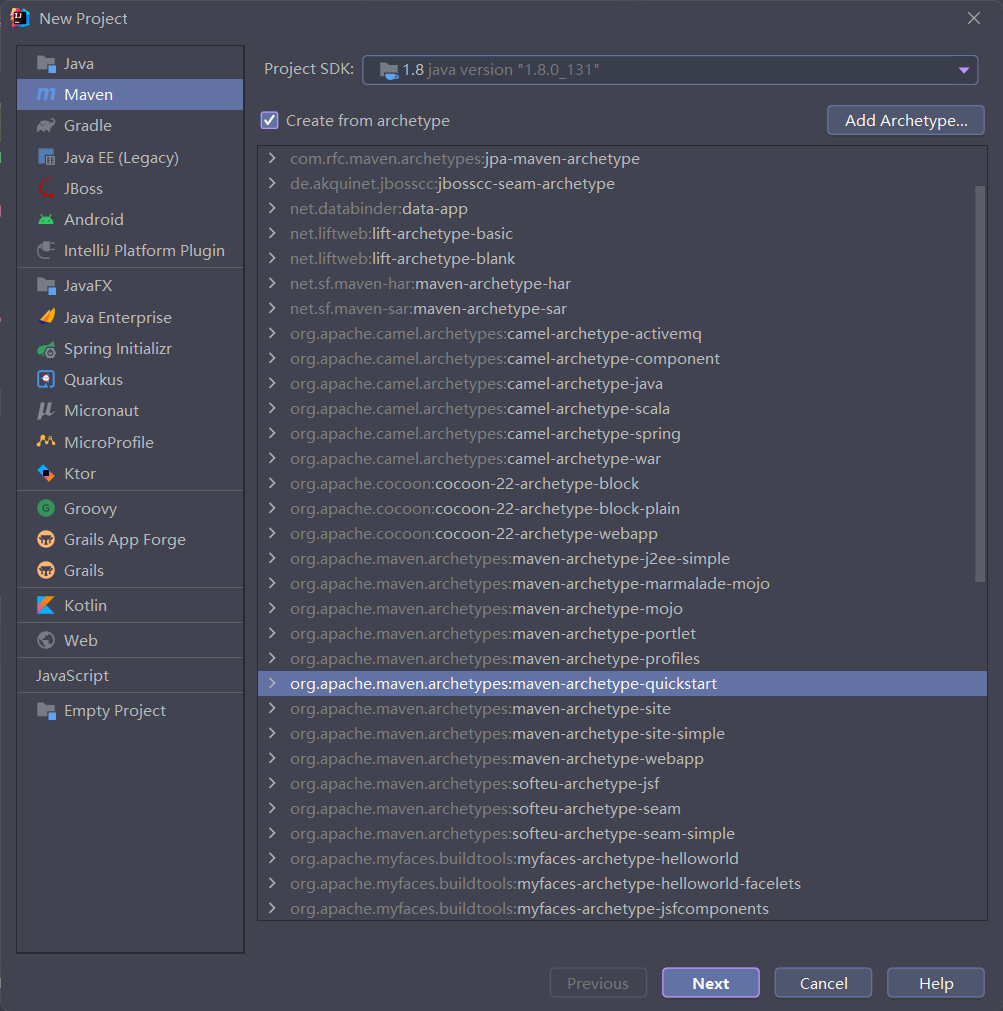This screenshot has height=1011, width=1003.
Task: Click the Cancel button
Action: click(x=823, y=983)
